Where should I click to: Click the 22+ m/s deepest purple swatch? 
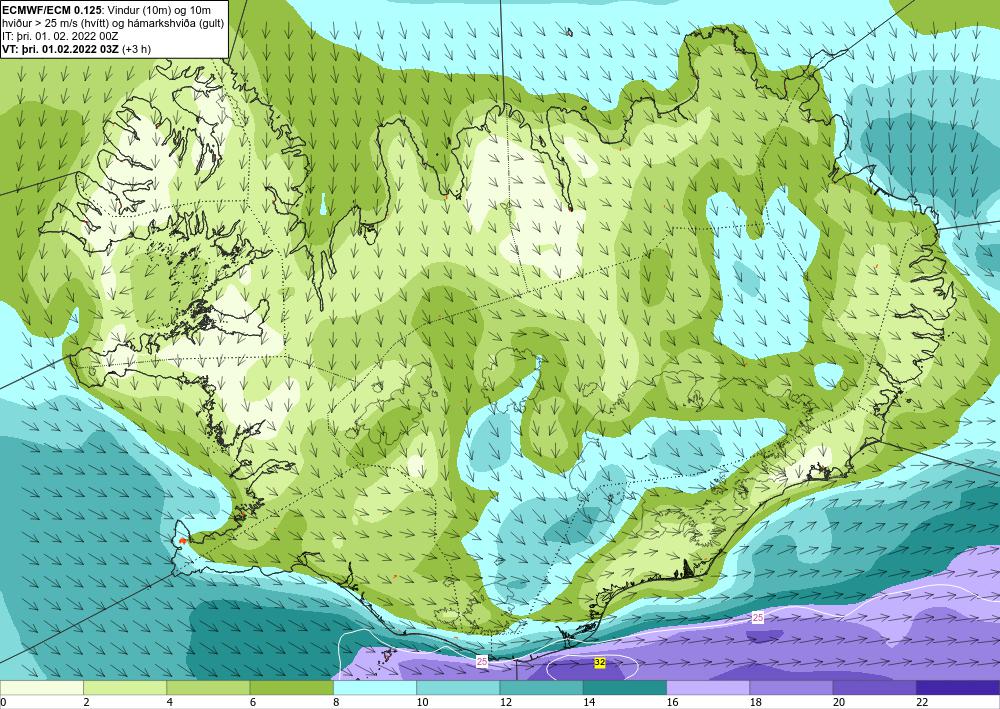(x=958, y=687)
